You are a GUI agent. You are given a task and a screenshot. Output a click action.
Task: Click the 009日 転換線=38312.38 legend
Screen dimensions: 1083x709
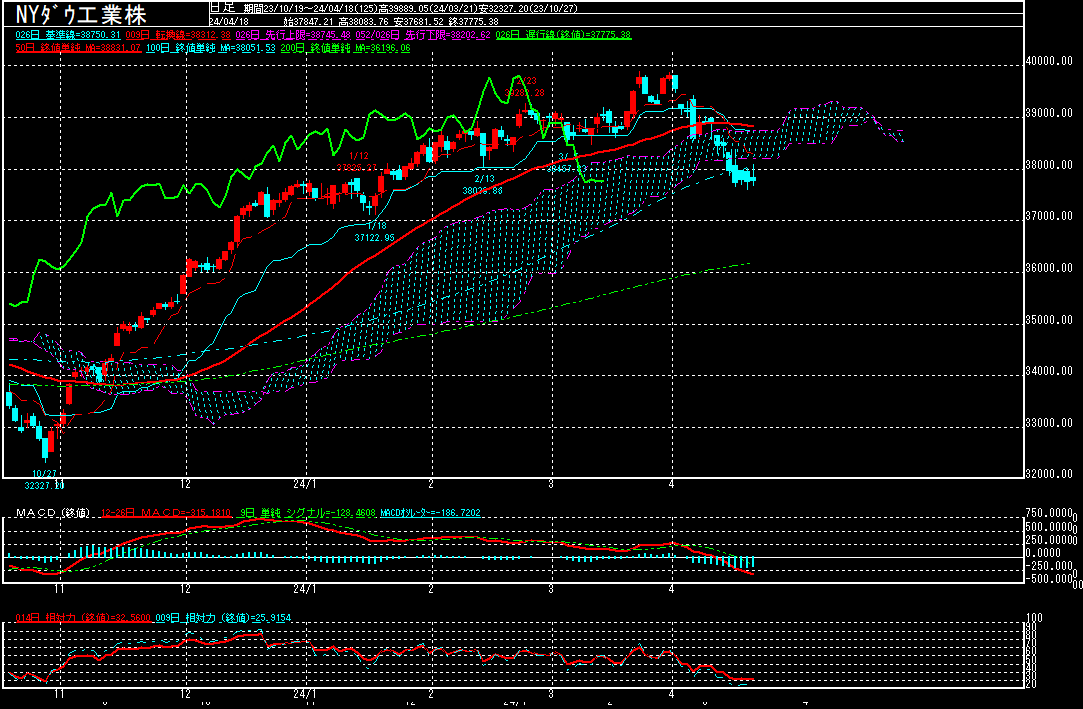click(178, 35)
